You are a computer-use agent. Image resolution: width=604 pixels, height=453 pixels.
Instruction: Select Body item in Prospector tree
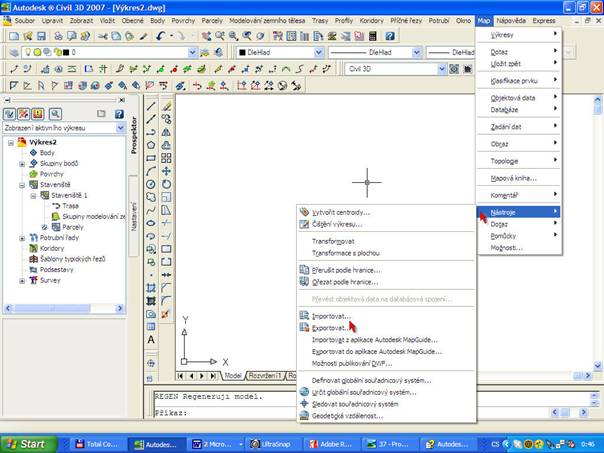(x=47, y=153)
